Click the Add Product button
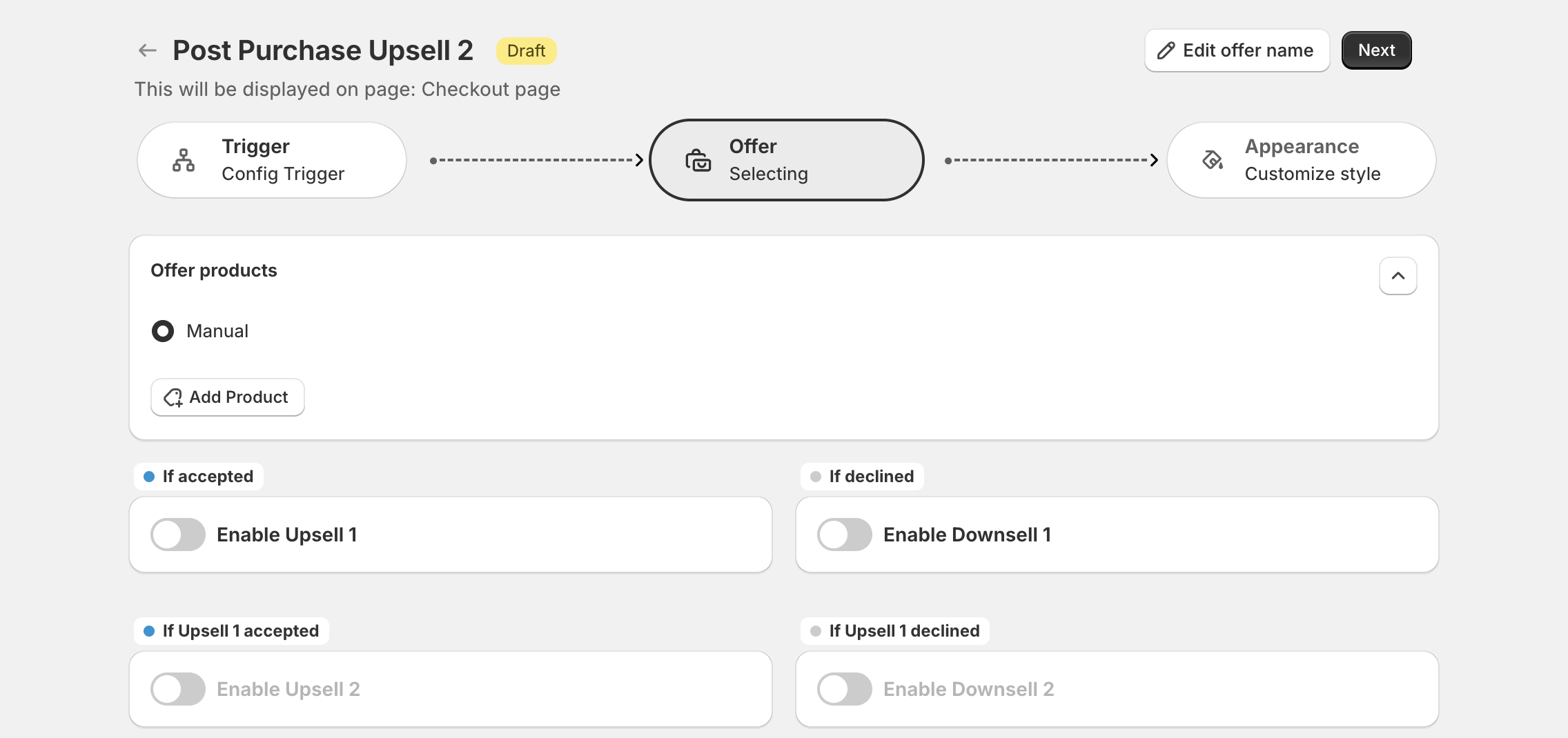Screen dimensions: 1568x738 (228, 397)
